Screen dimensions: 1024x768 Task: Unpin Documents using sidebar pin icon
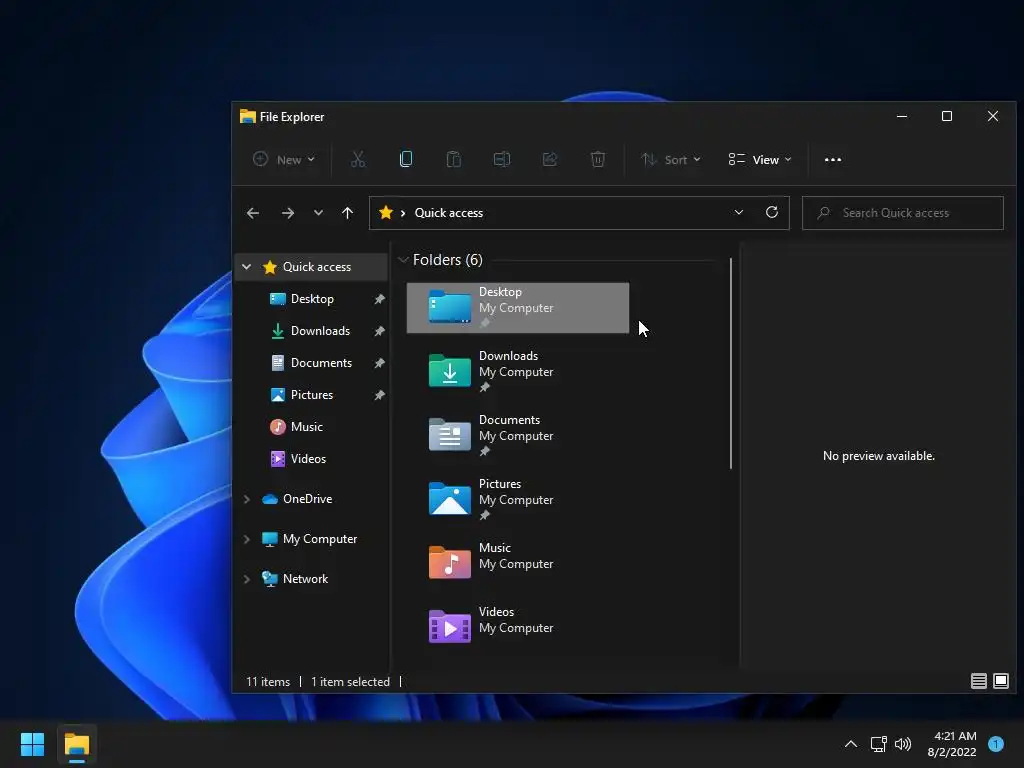pos(379,363)
